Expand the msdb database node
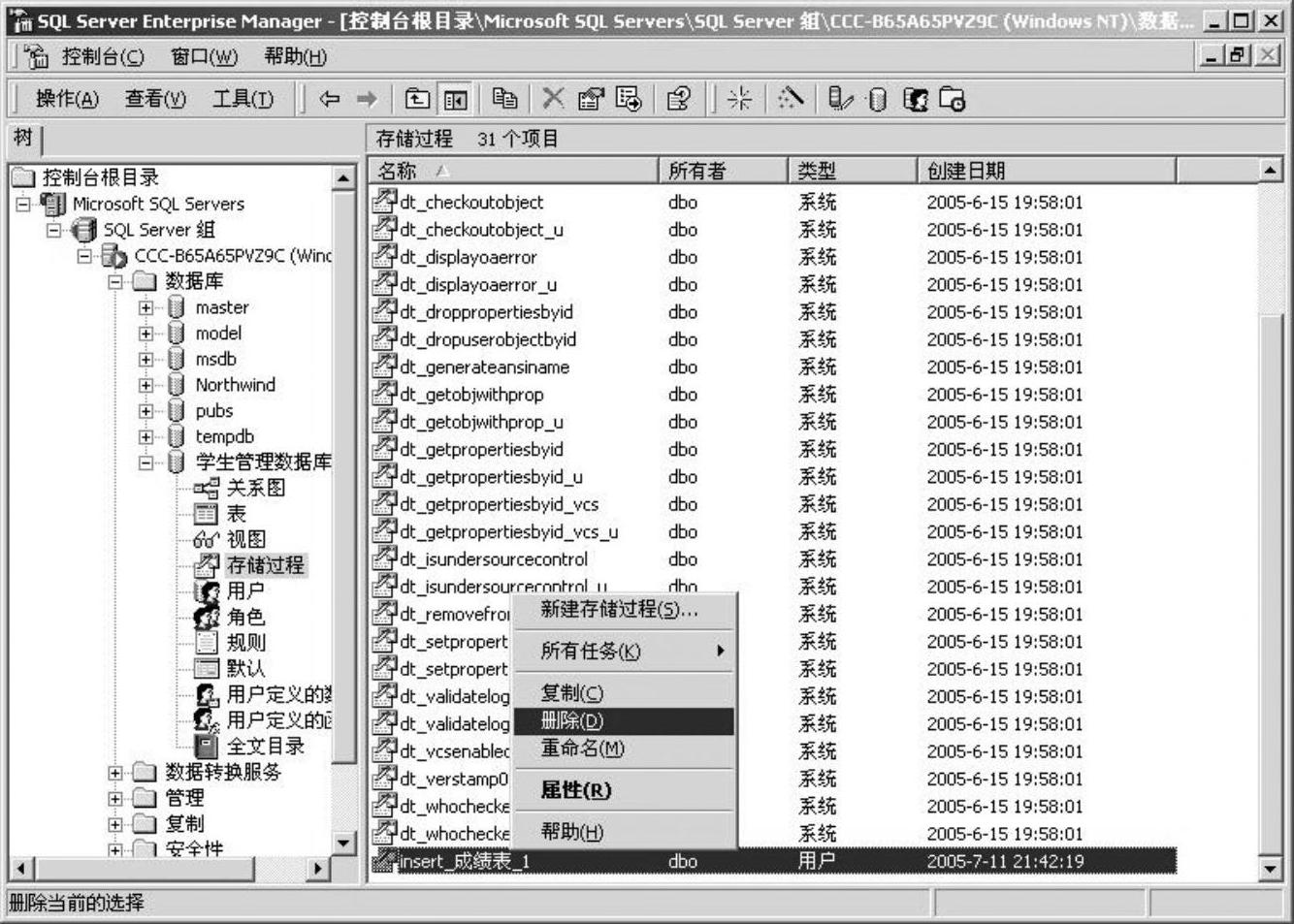This screenshot has height=924, width=1294. coord(146,360)
